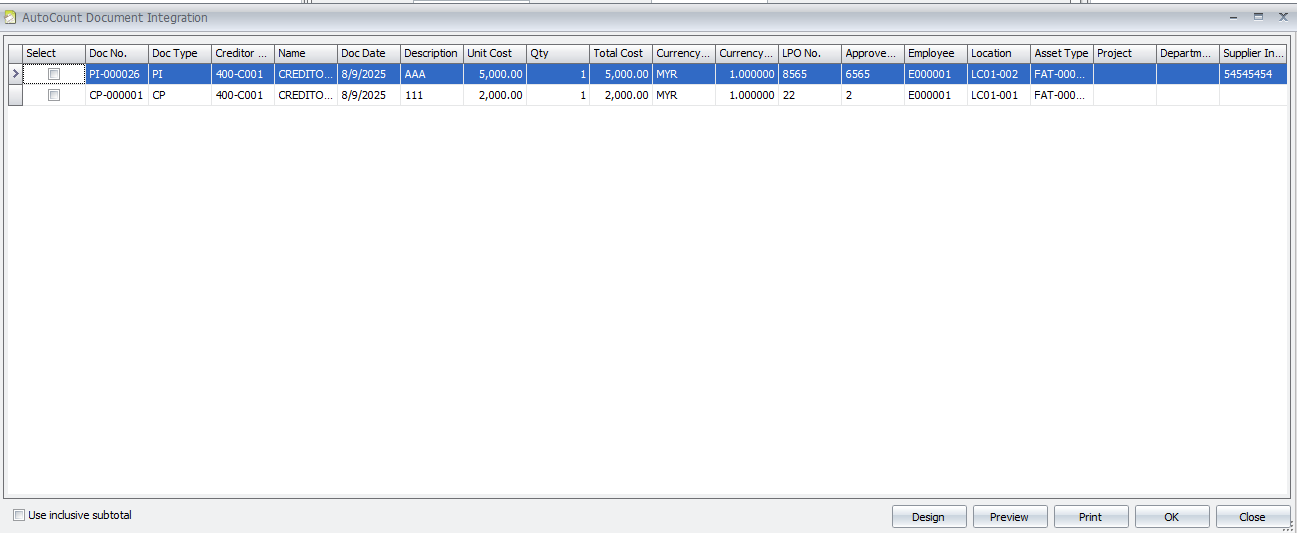The width and height of the screenshot is (1297, 533).
Task: Click the Project column header
Action: click(x=1125, y=53)
